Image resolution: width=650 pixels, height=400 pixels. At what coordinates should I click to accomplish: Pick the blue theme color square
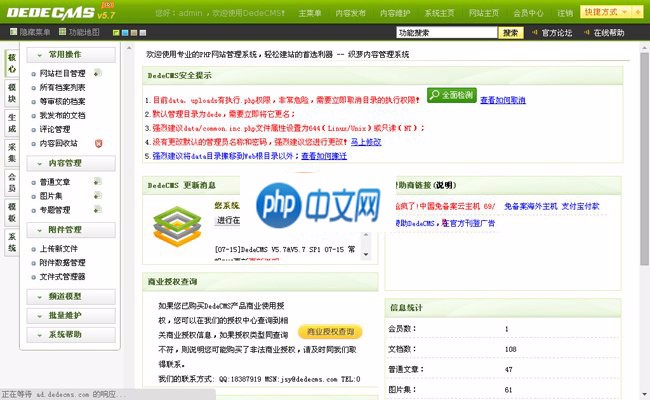tap(125, 33)
